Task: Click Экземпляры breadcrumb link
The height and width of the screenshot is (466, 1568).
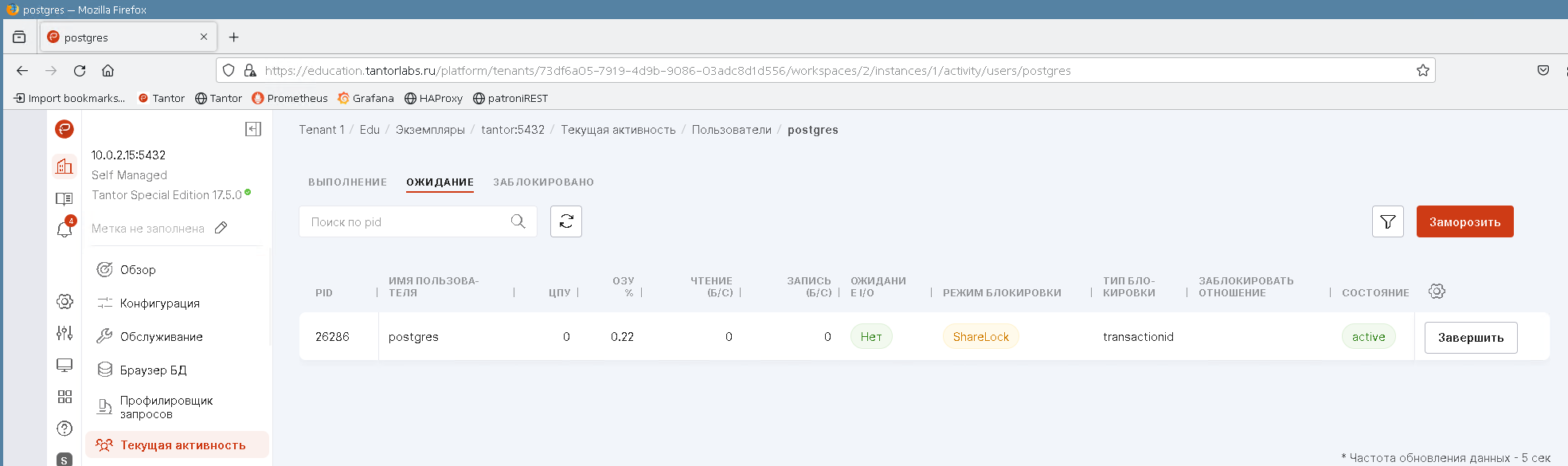Action: point(430,130)
